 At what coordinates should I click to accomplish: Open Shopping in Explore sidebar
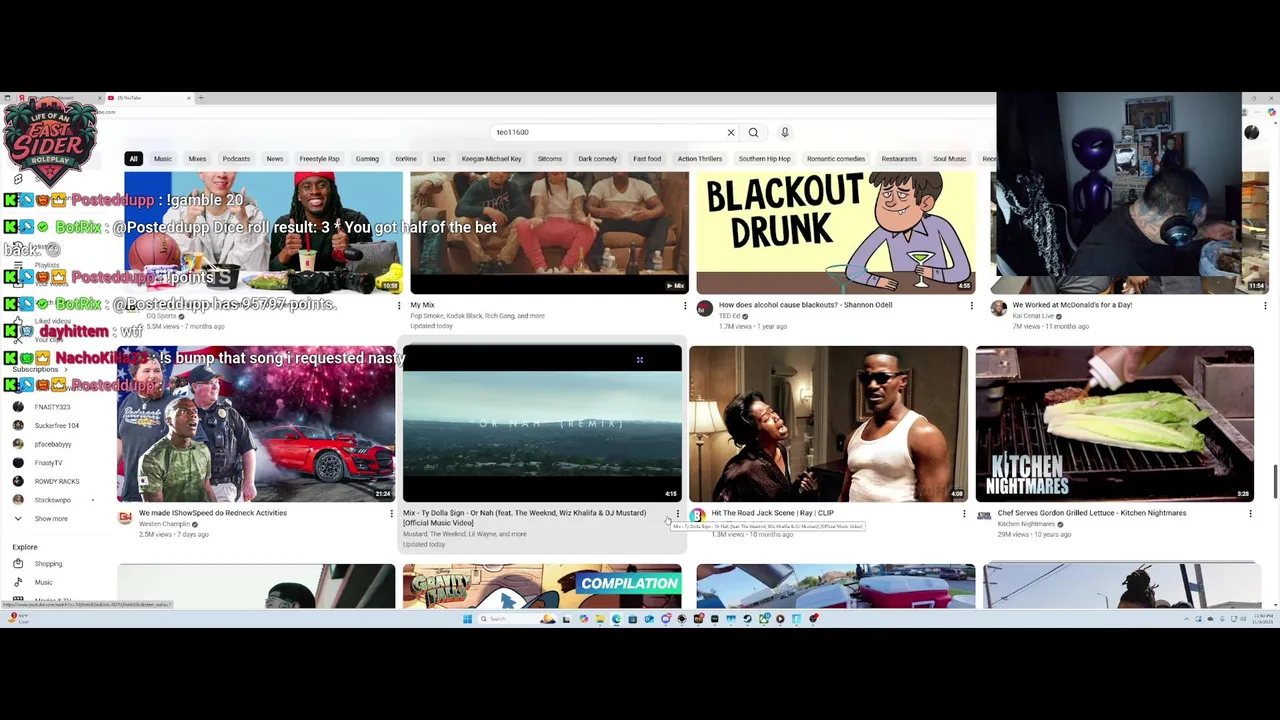click(x=48, y=564)
